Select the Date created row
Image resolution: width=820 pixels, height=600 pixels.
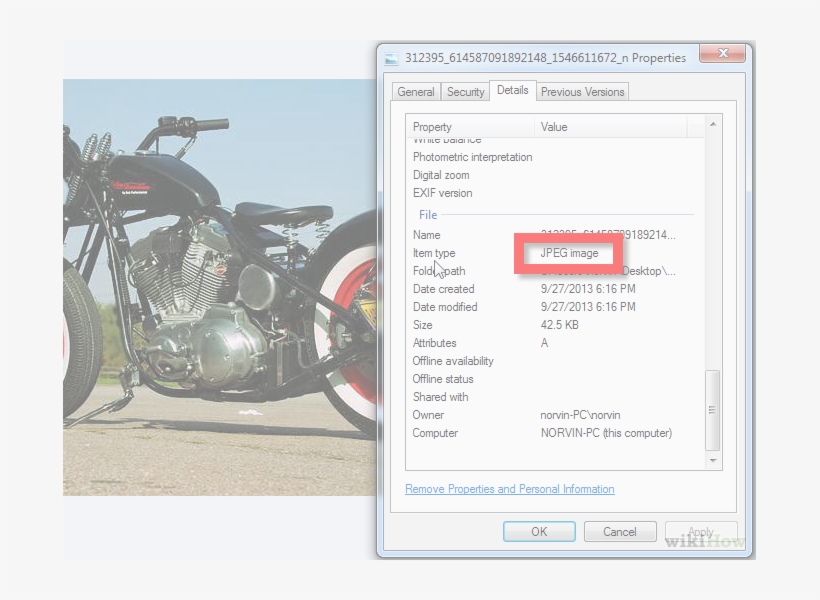(x=442, y=289)
